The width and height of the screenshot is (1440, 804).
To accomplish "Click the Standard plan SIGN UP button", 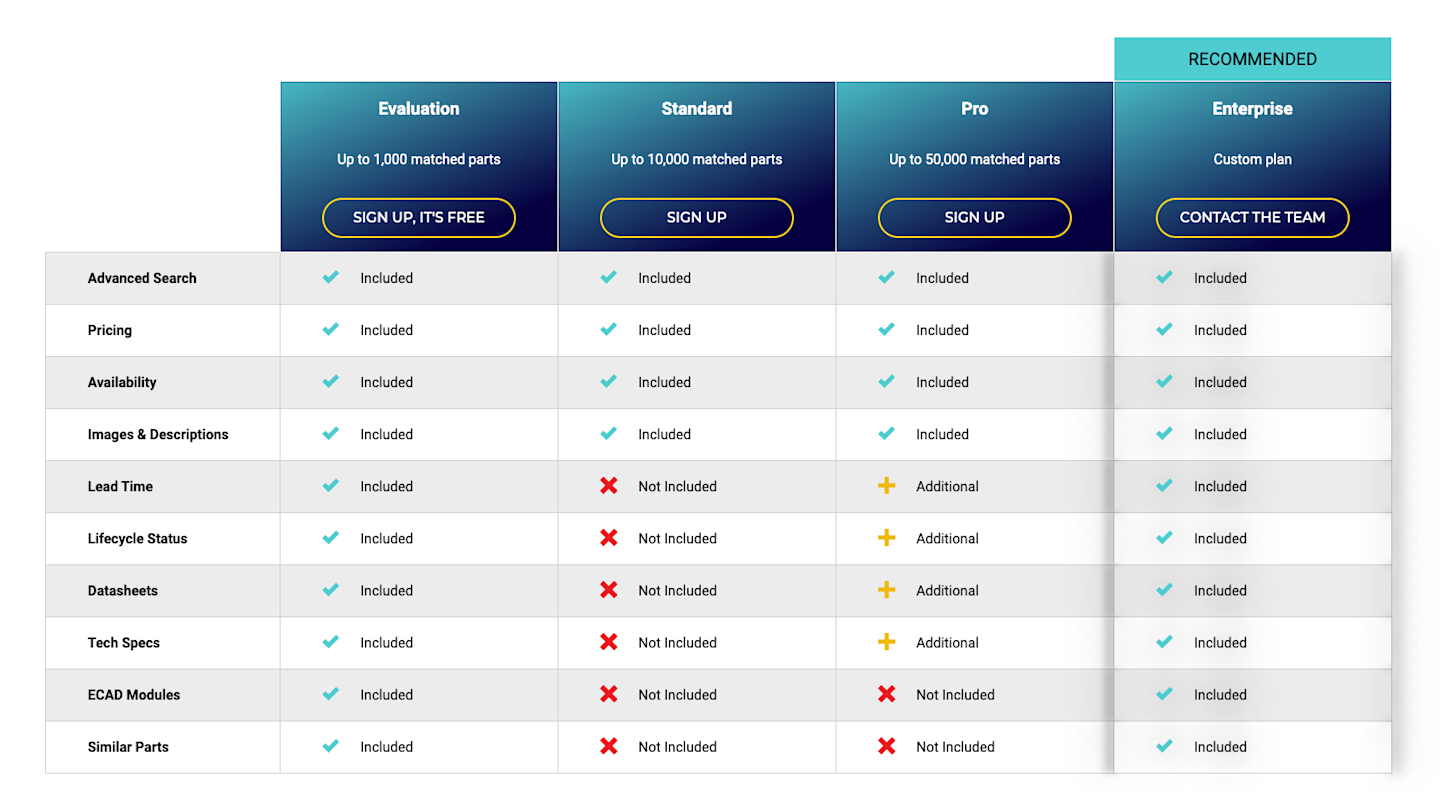I will click(x=696, y=217).
